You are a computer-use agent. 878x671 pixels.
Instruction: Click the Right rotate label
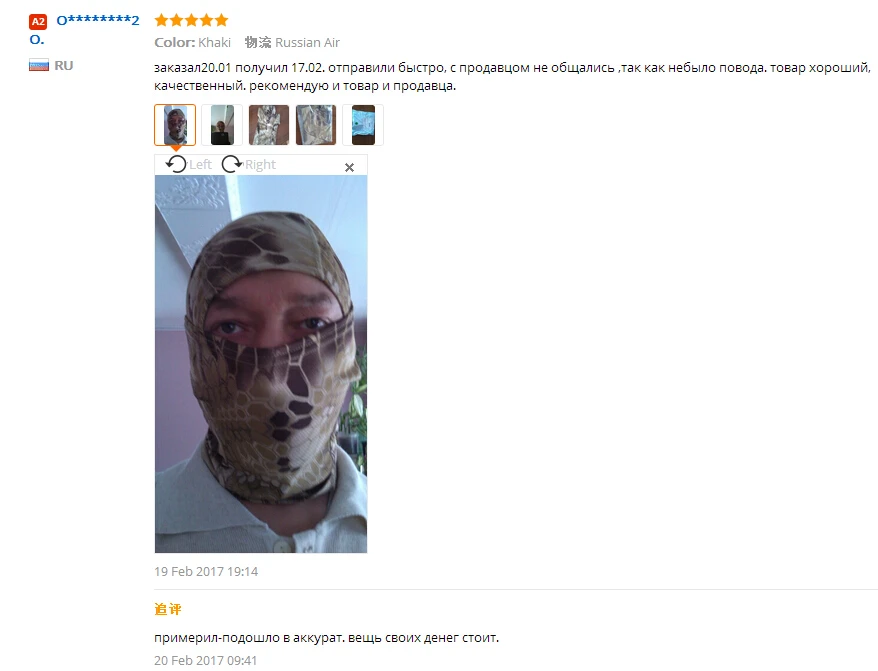(260, 165)
